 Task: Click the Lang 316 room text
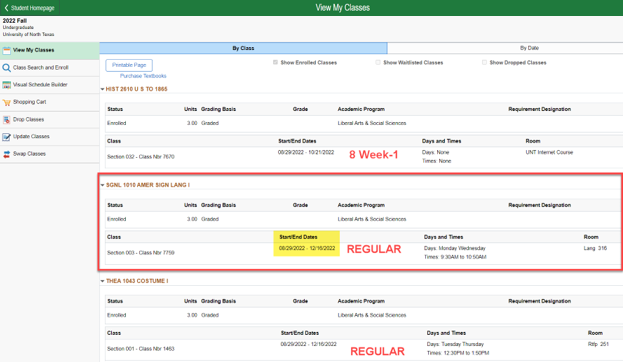595,248
